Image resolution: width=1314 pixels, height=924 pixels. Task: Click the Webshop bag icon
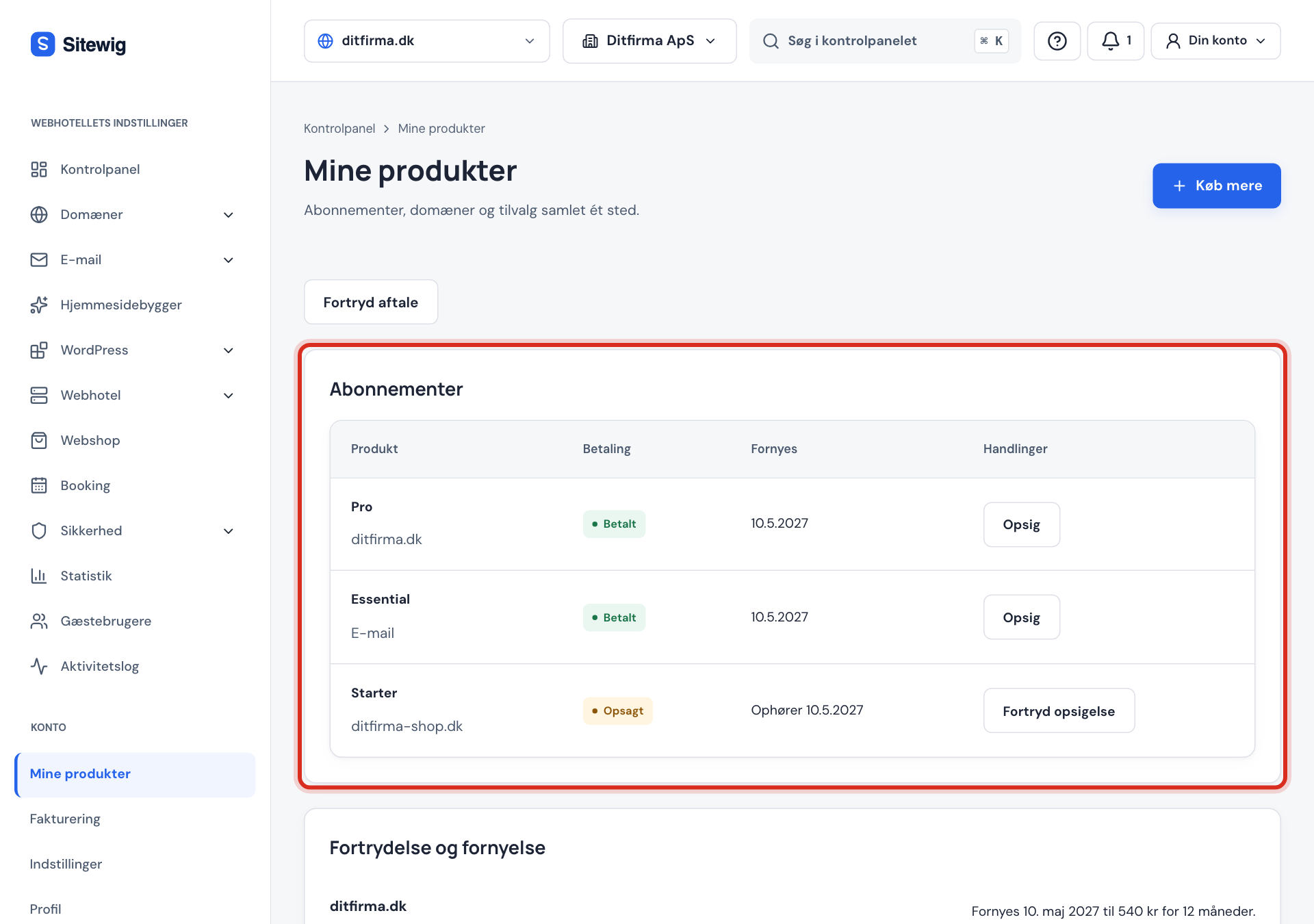point(39,440)
